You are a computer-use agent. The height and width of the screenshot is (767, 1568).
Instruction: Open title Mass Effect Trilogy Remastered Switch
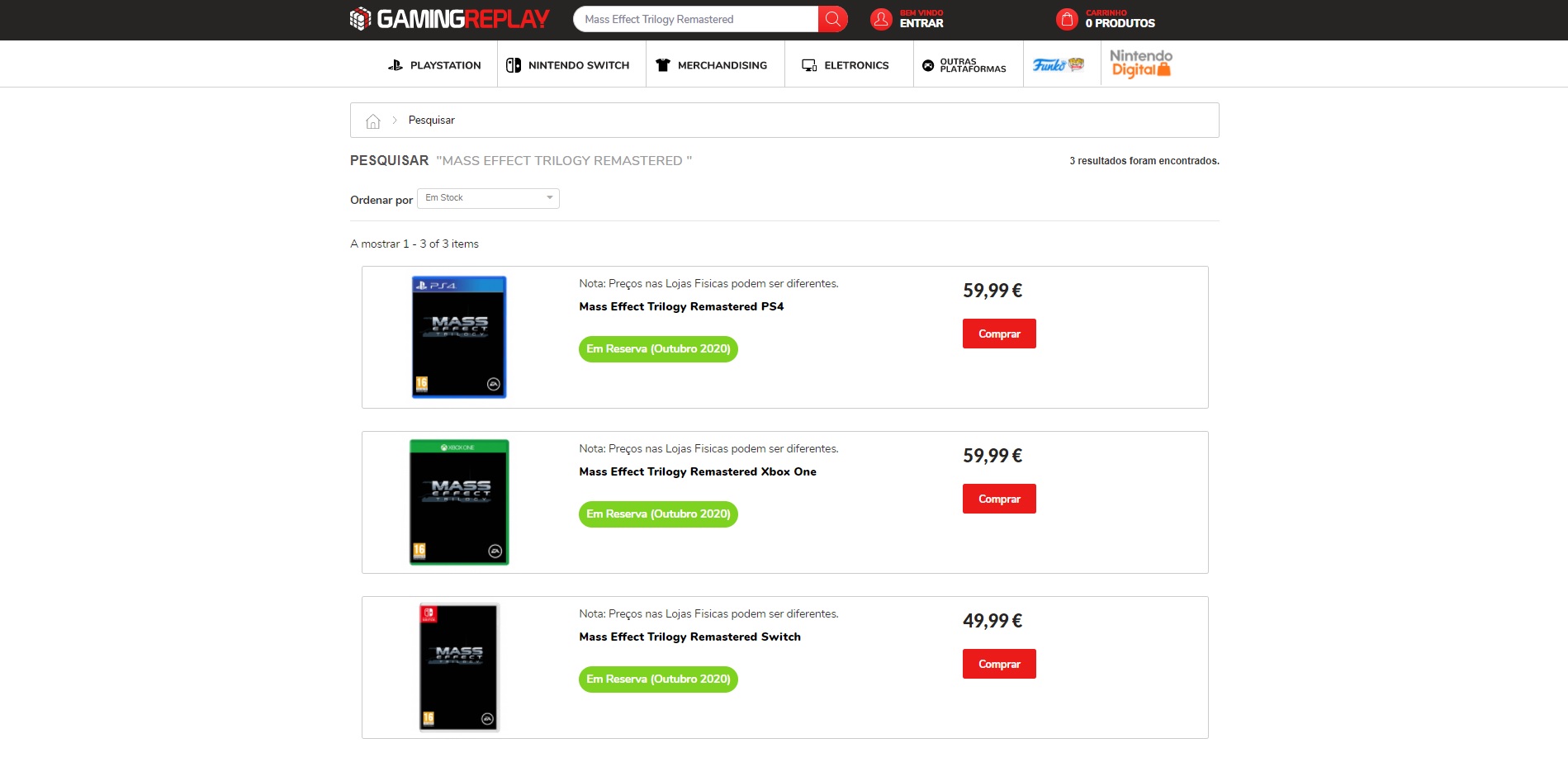click(689, 637)
